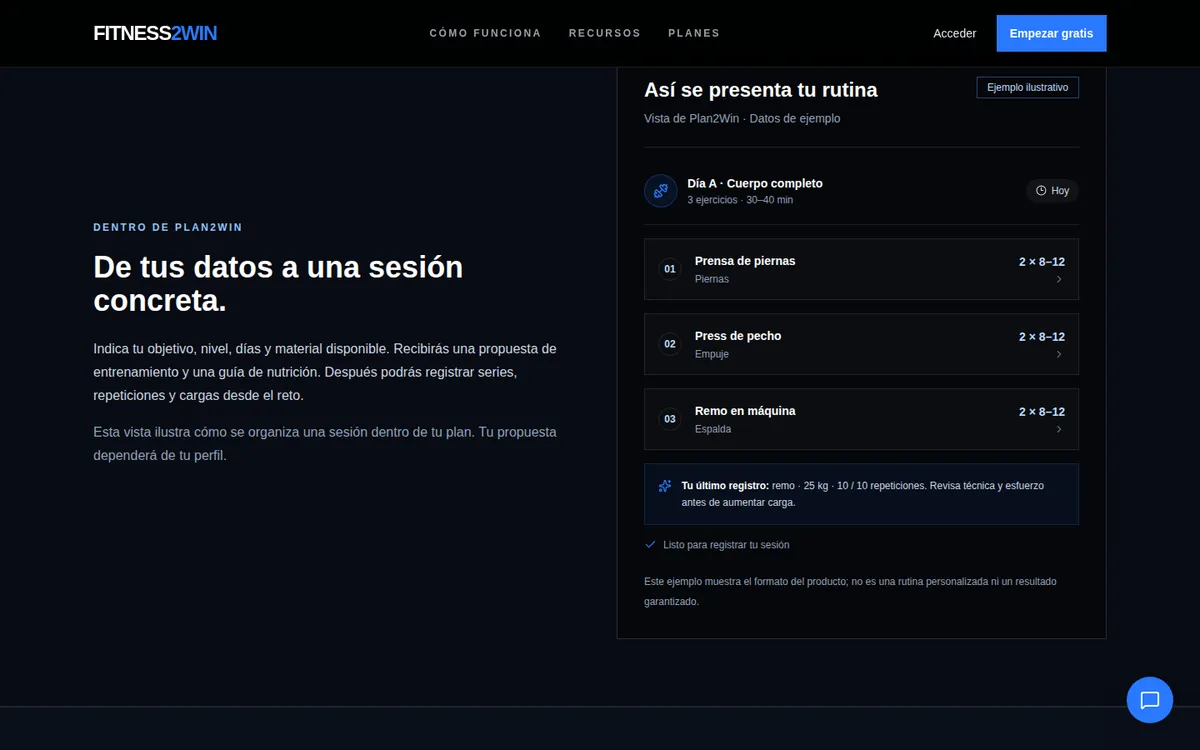
Task: Click the "Así se presenta tu rutina" heading
Action: 761,90
